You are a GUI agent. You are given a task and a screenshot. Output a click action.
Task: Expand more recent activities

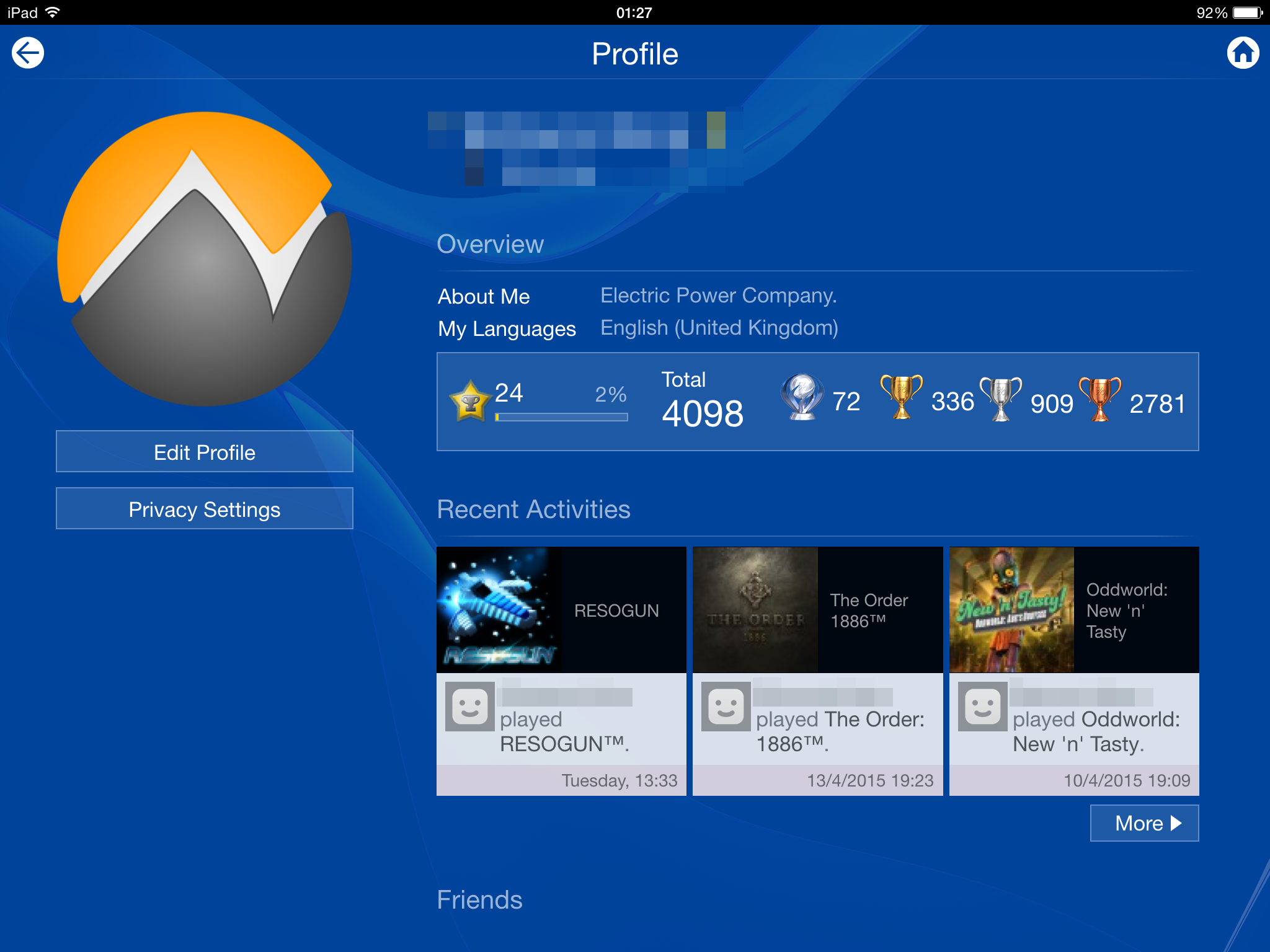point(1144,823)
